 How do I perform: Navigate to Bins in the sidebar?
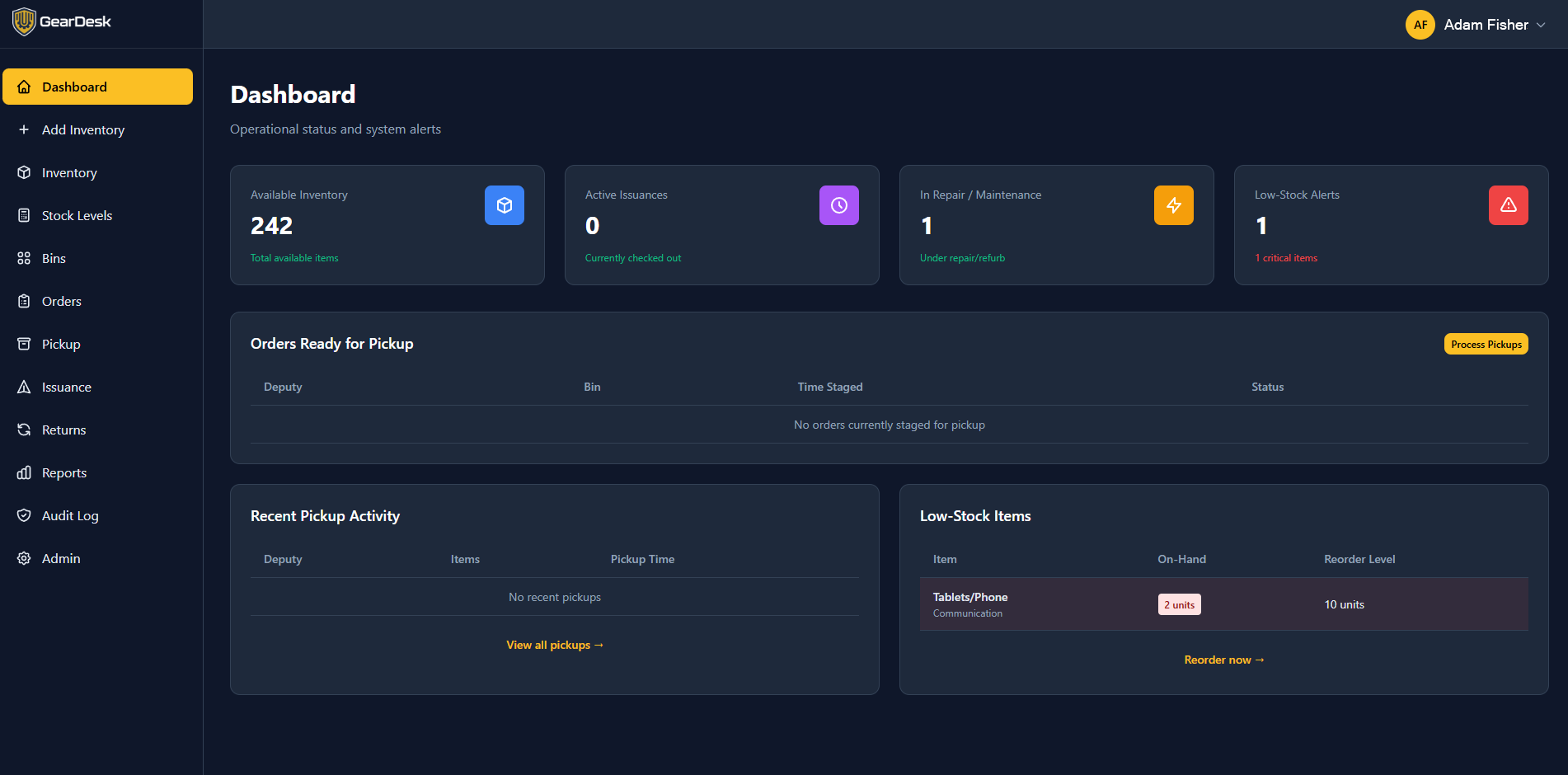tap(54, 258)
